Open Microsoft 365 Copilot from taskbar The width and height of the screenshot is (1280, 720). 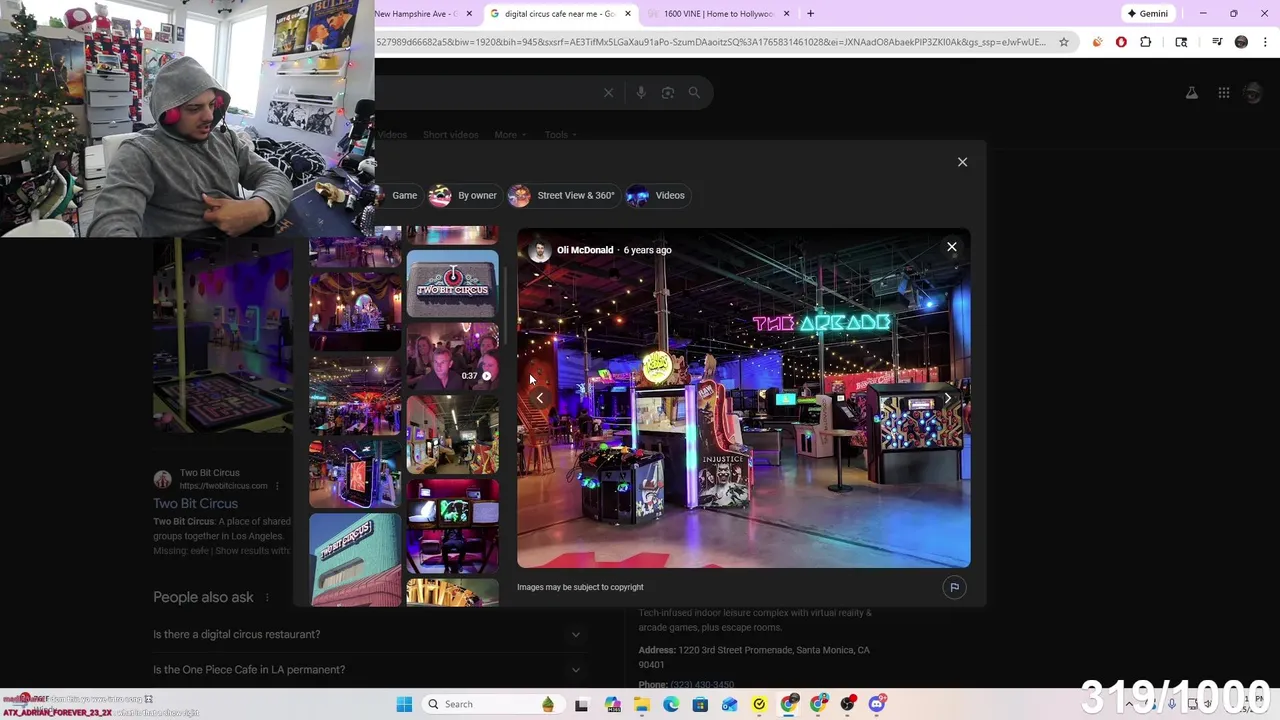(612, 704)
